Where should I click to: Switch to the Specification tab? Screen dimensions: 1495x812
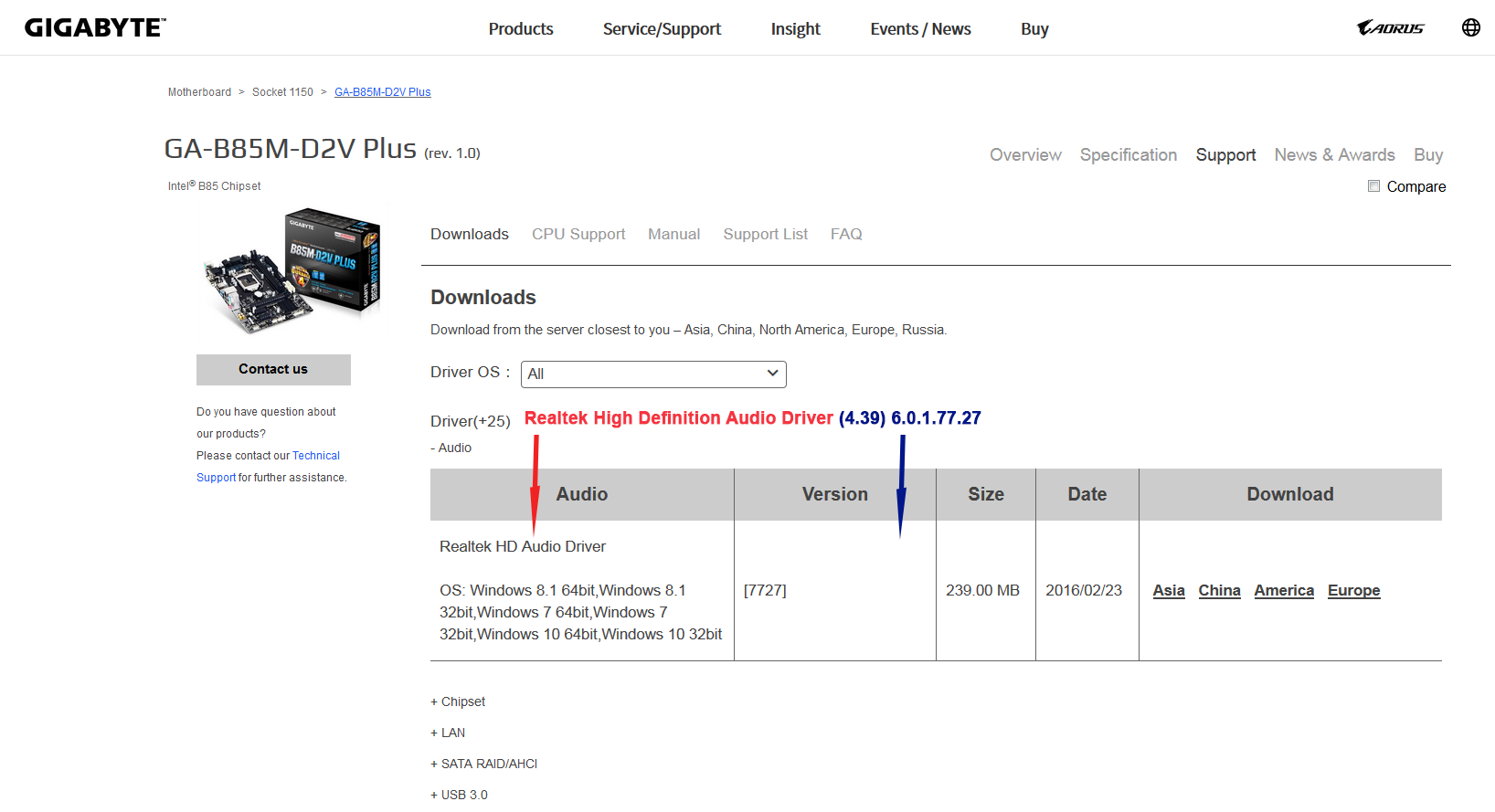pyautogui.click(x=1129, y=155)
